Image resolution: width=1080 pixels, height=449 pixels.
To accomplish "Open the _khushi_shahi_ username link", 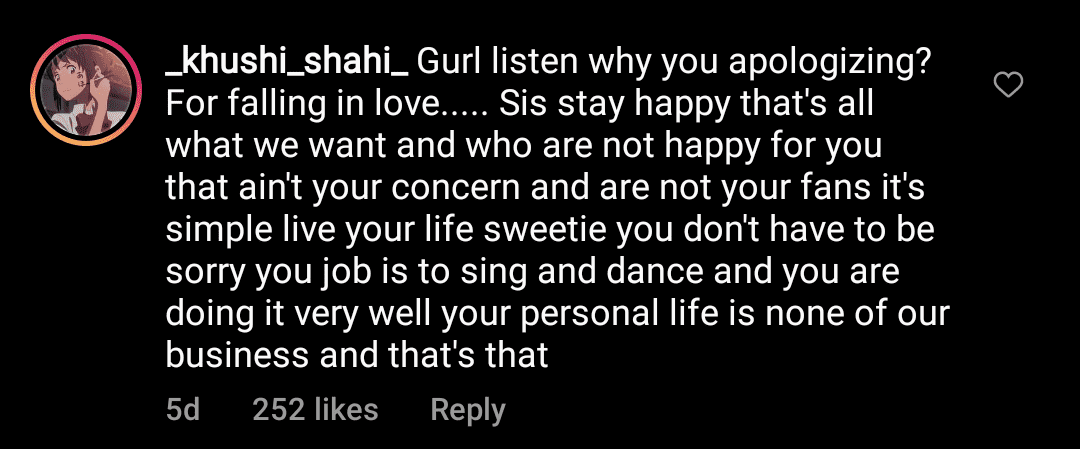I will pos(286,63).
